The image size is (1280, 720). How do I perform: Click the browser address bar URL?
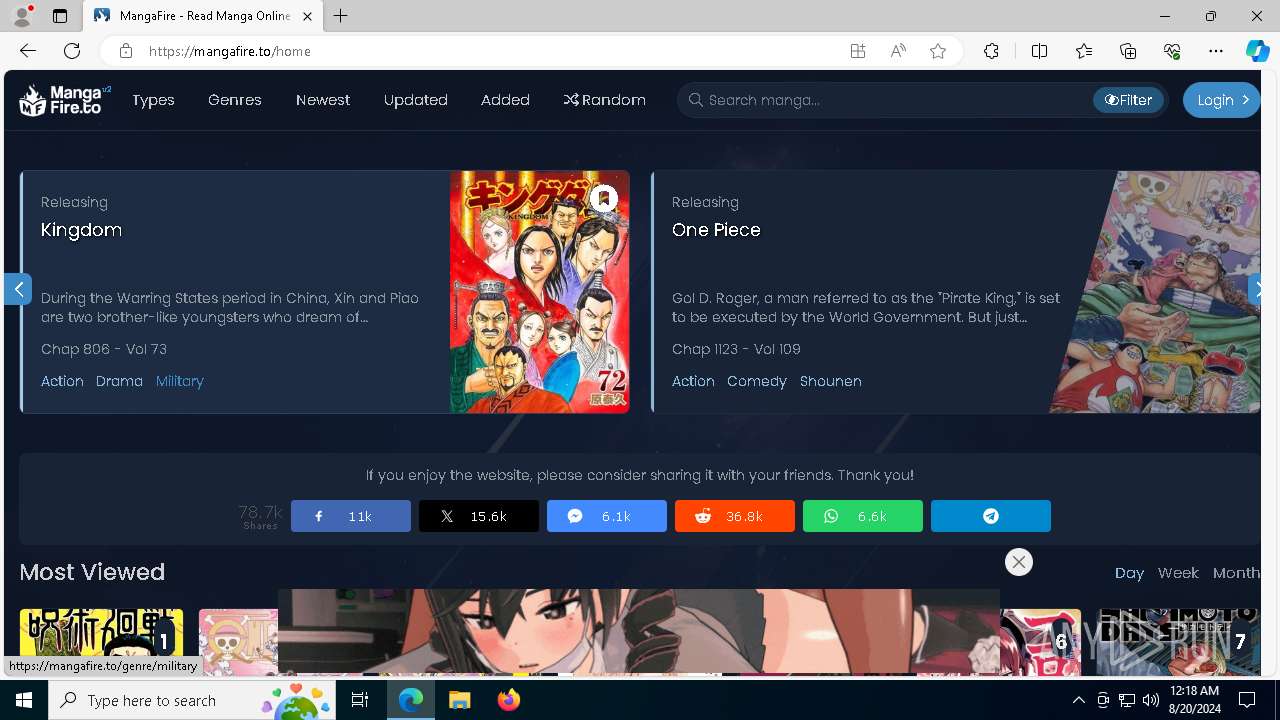(229, 51)
